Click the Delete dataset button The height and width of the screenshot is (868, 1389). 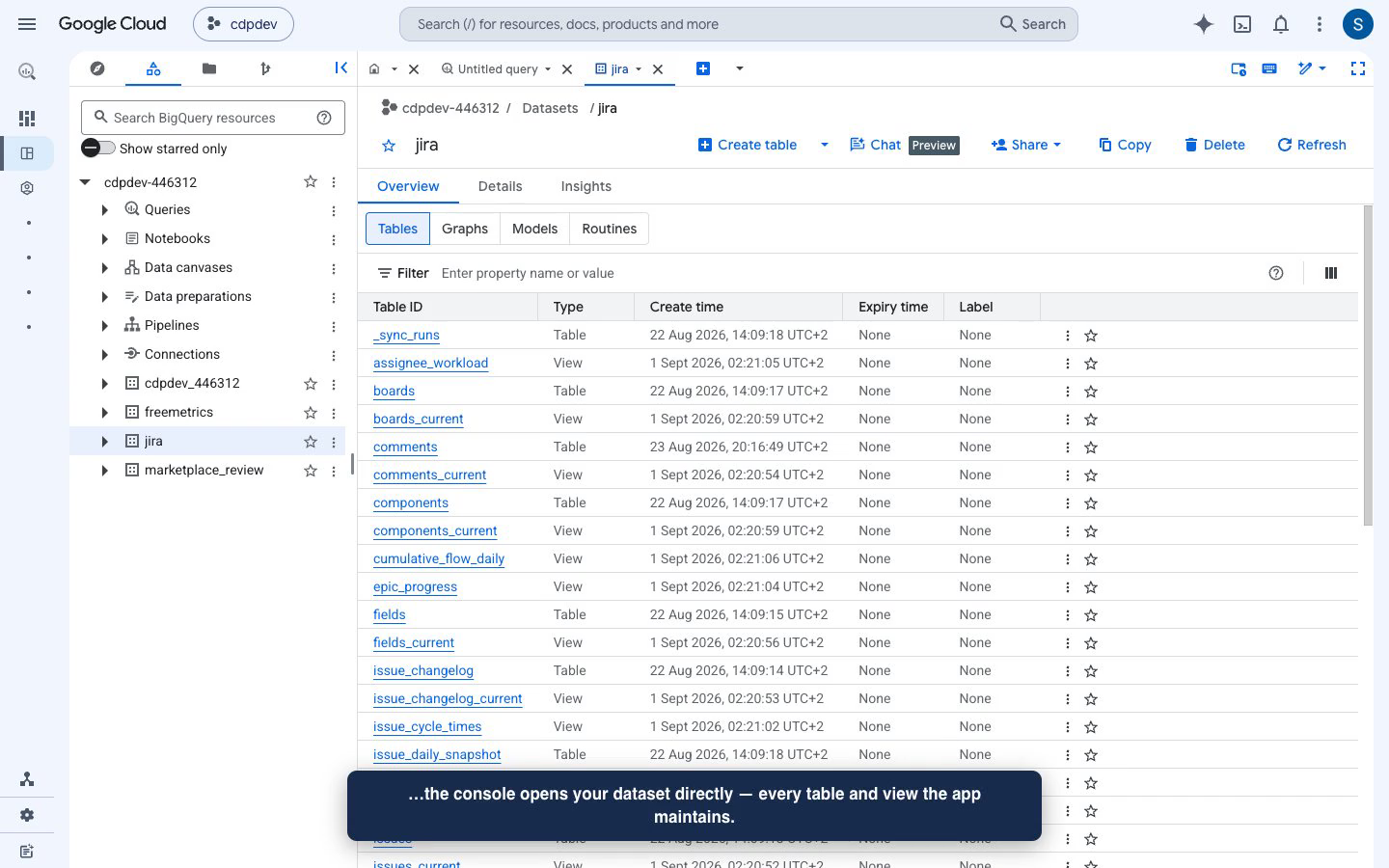point(1214,145)
